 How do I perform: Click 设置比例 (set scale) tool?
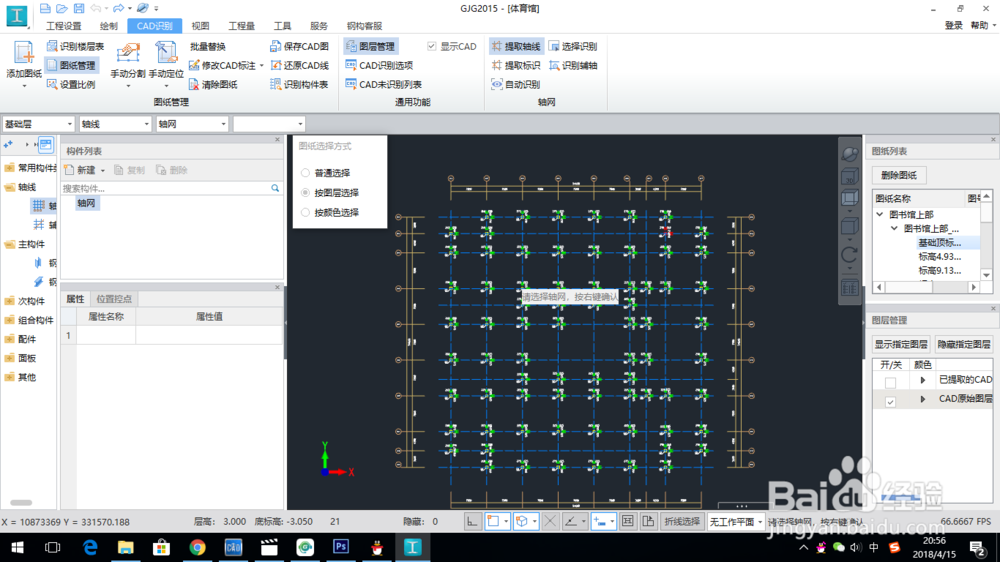[71, 84]
